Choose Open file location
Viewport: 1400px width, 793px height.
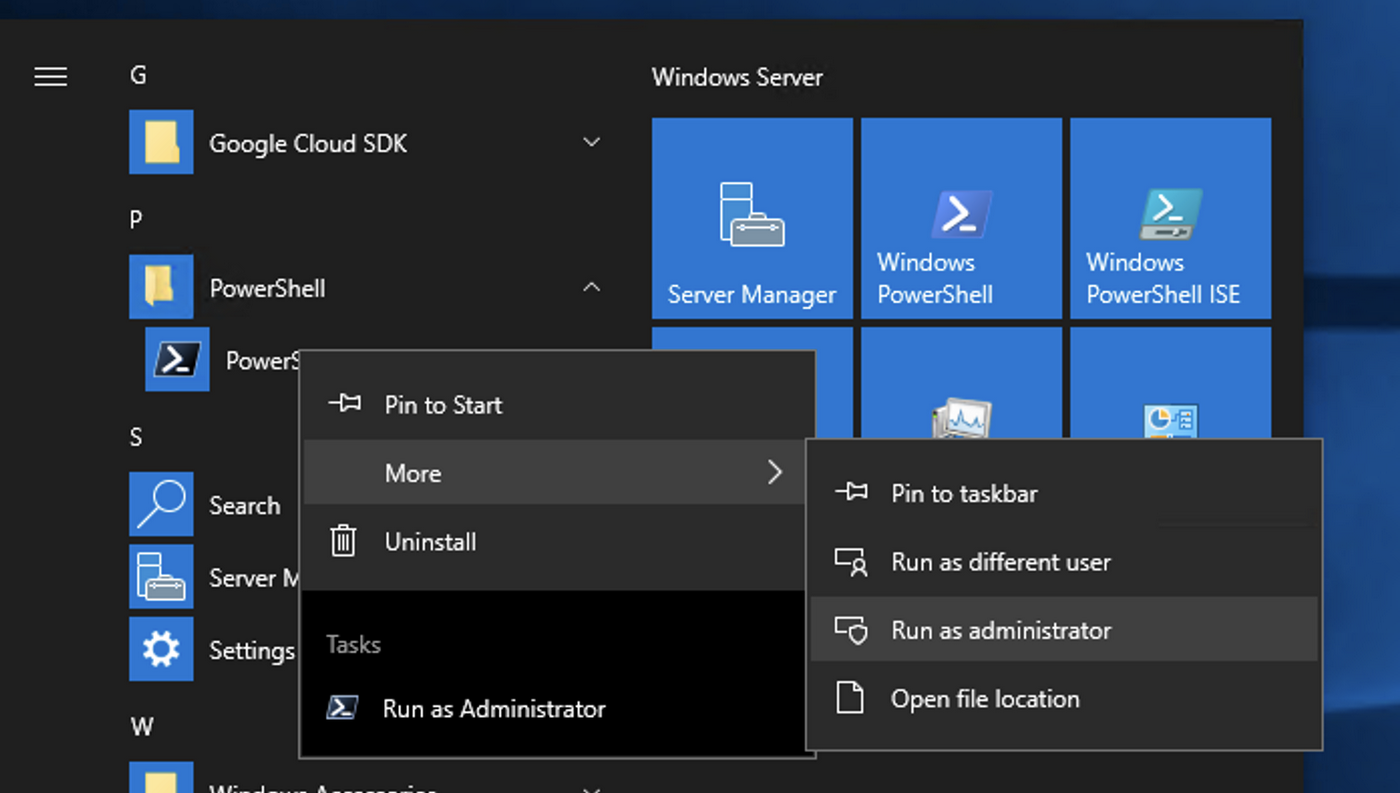coord(1064,698)
